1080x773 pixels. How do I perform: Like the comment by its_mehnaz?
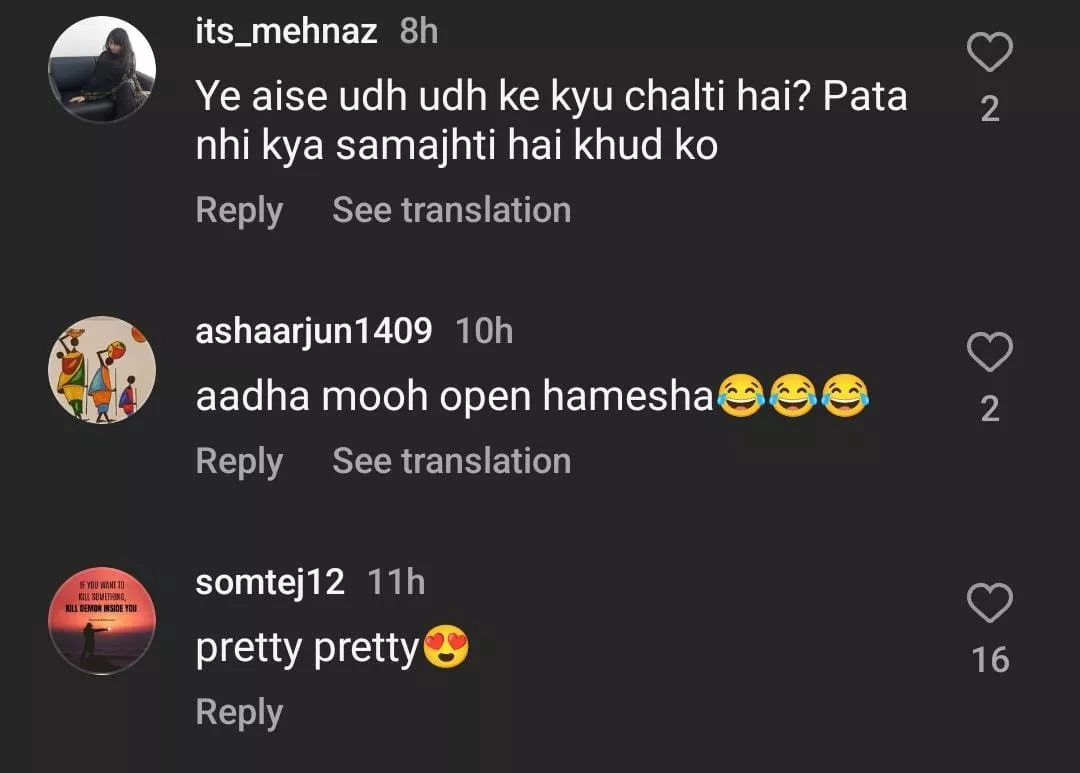990,52
